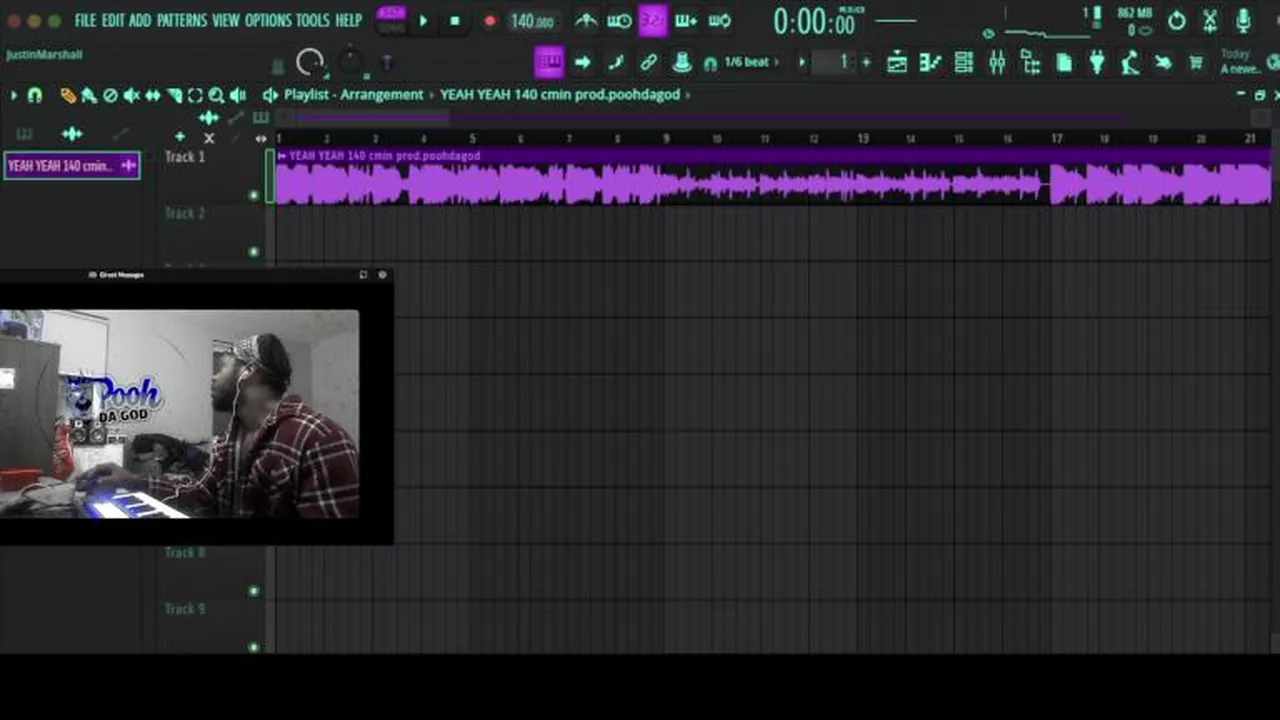Open clip picker item's waveform dropdown icon
This screenshot has height=720, width=1280.
coord(128,166)
